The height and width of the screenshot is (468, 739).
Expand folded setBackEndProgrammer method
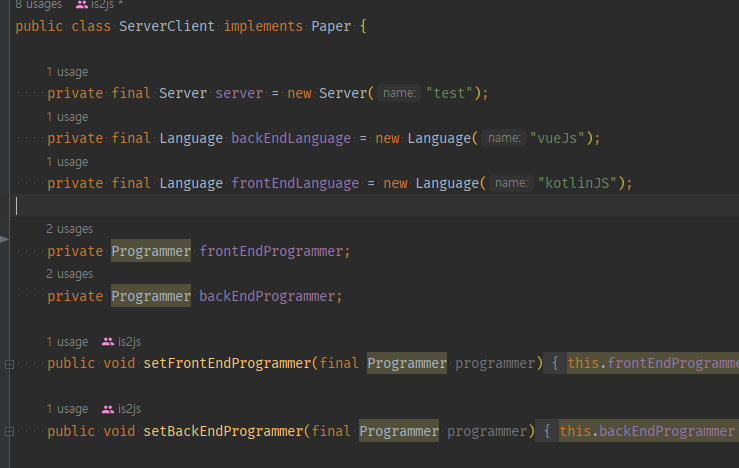pyautogui.click(x=9, y=431)
